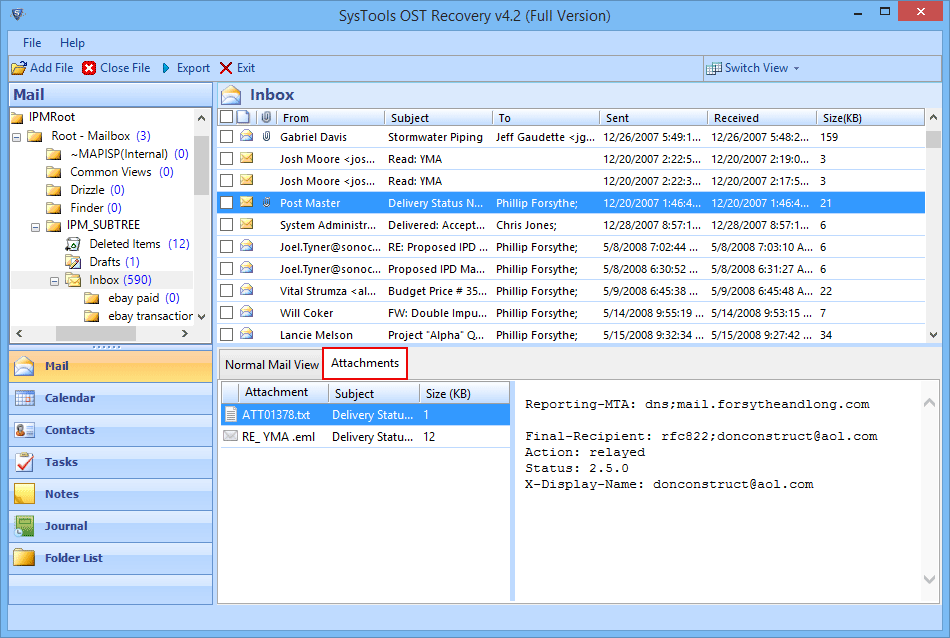This screenshot has width=950, height=638.
Task: Click the Inbox header envelope icon
Action: click(231, 95)
